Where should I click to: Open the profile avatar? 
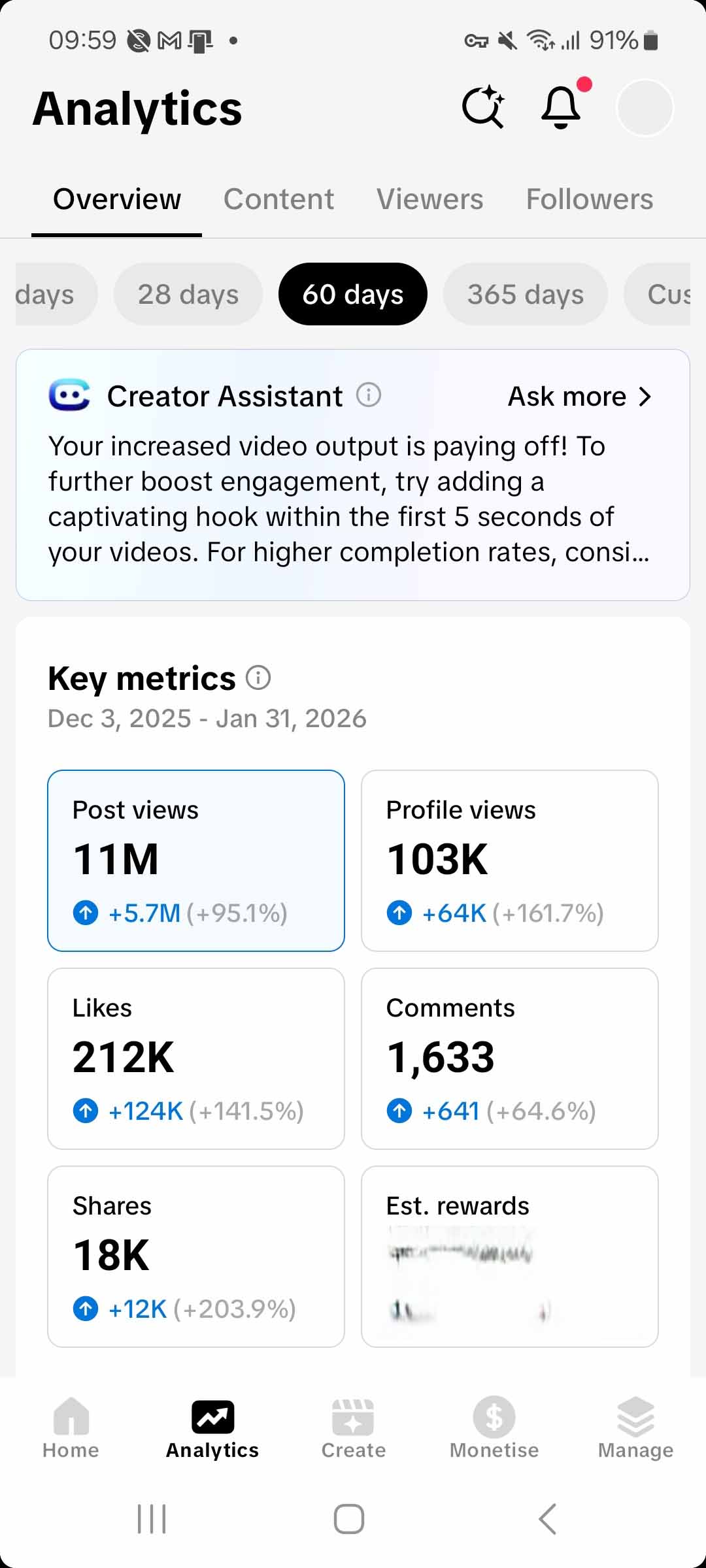click(645, 107)
